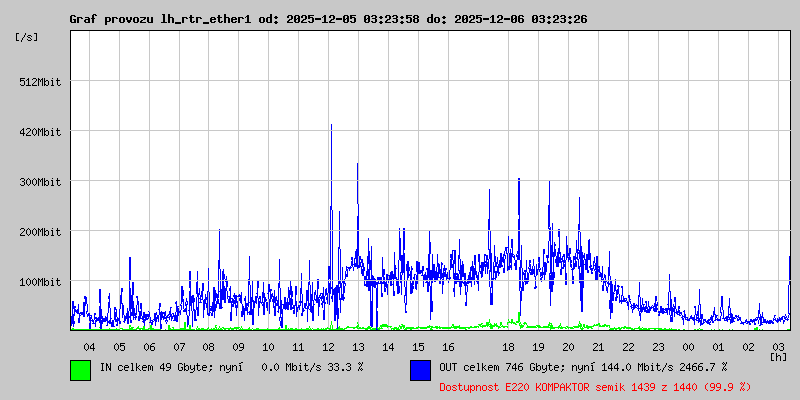Screen dimensions: 800x400
Task: Select hour 18 on the time axis
Action: 508,346
